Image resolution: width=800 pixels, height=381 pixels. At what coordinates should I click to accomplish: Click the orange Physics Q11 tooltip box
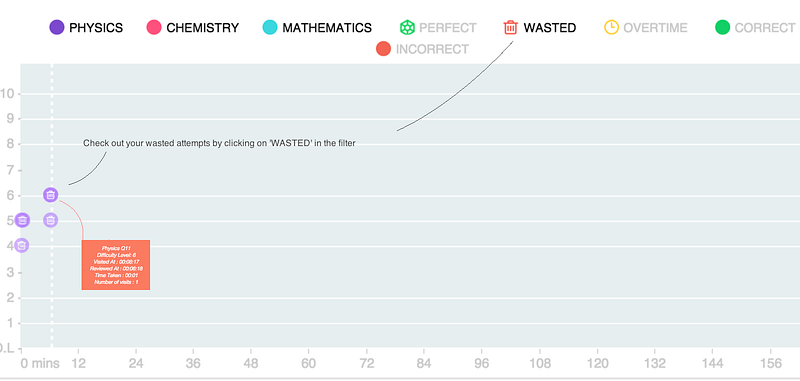[x=116, y=265]
